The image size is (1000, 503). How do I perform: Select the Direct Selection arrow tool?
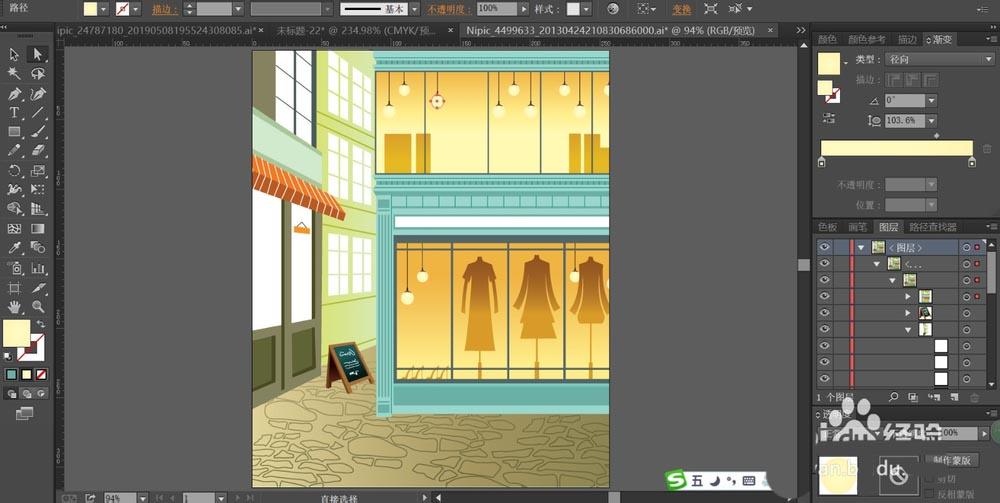38,54
